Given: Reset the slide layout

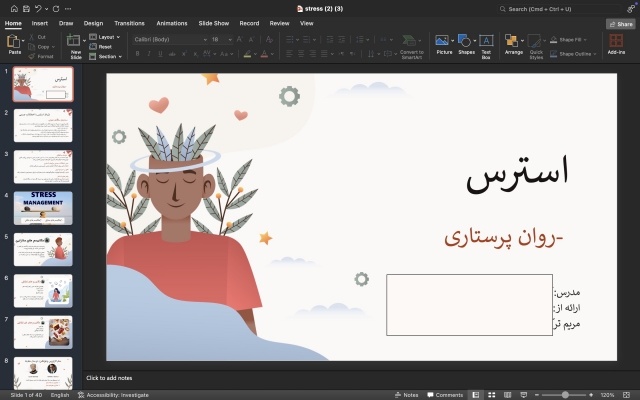Looking at the screenshot, I should (100, 47).
